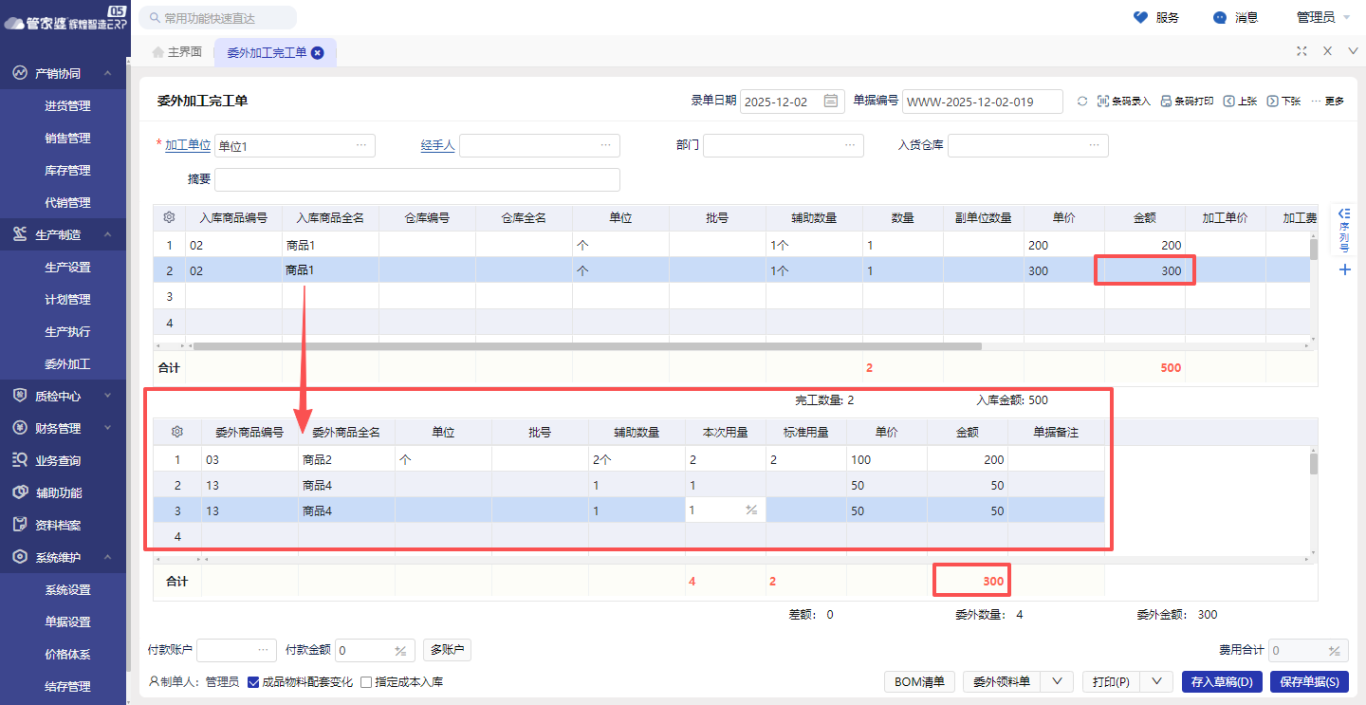The width and height of the screenshot is (1366, 705).
Task: Expand the 委外领料单 dropdown arrow
Action: click(1056, 681)
